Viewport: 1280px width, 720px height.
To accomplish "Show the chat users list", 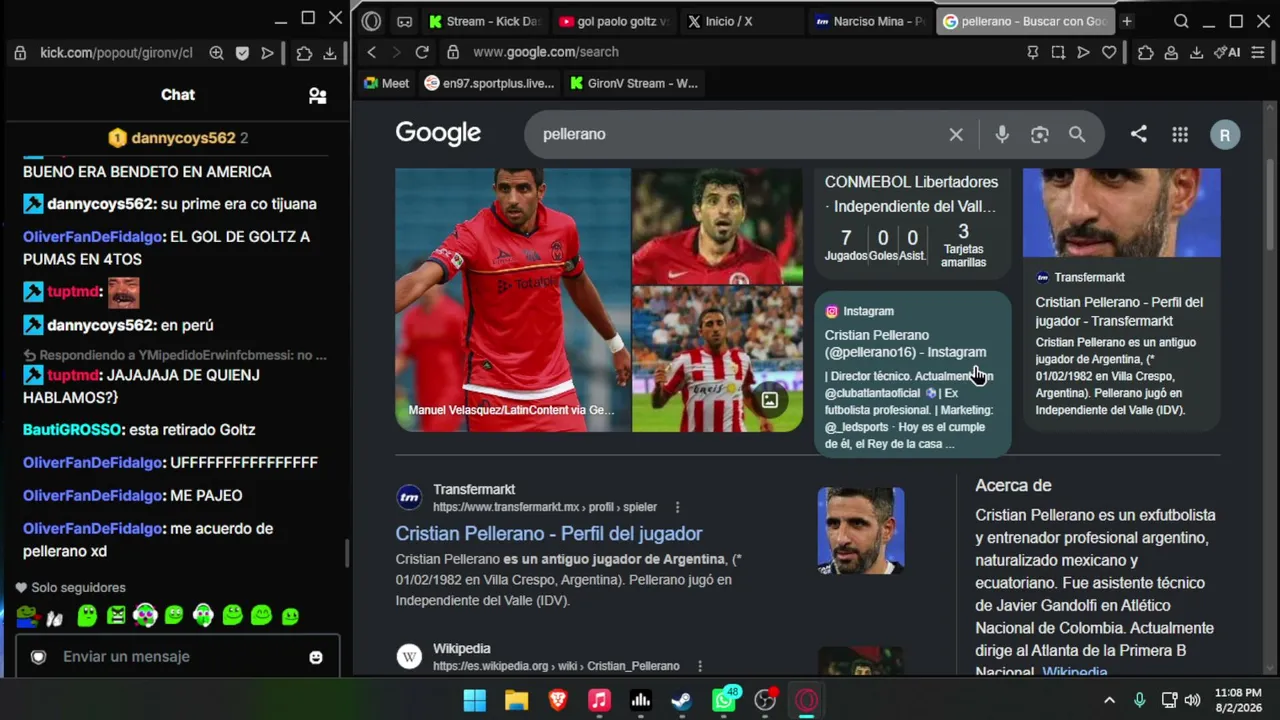I will pos(317,95).
